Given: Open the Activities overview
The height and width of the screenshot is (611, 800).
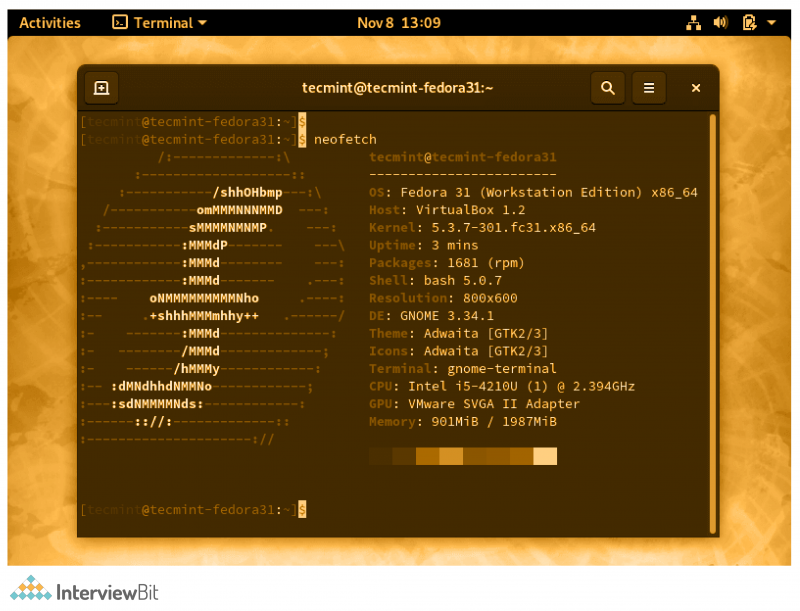Looking at the screenshot, I should 49,22.
